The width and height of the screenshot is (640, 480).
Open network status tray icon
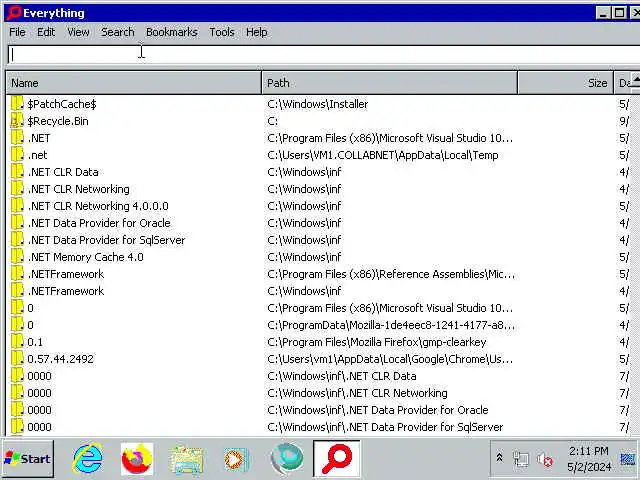(x=520, y=460)
